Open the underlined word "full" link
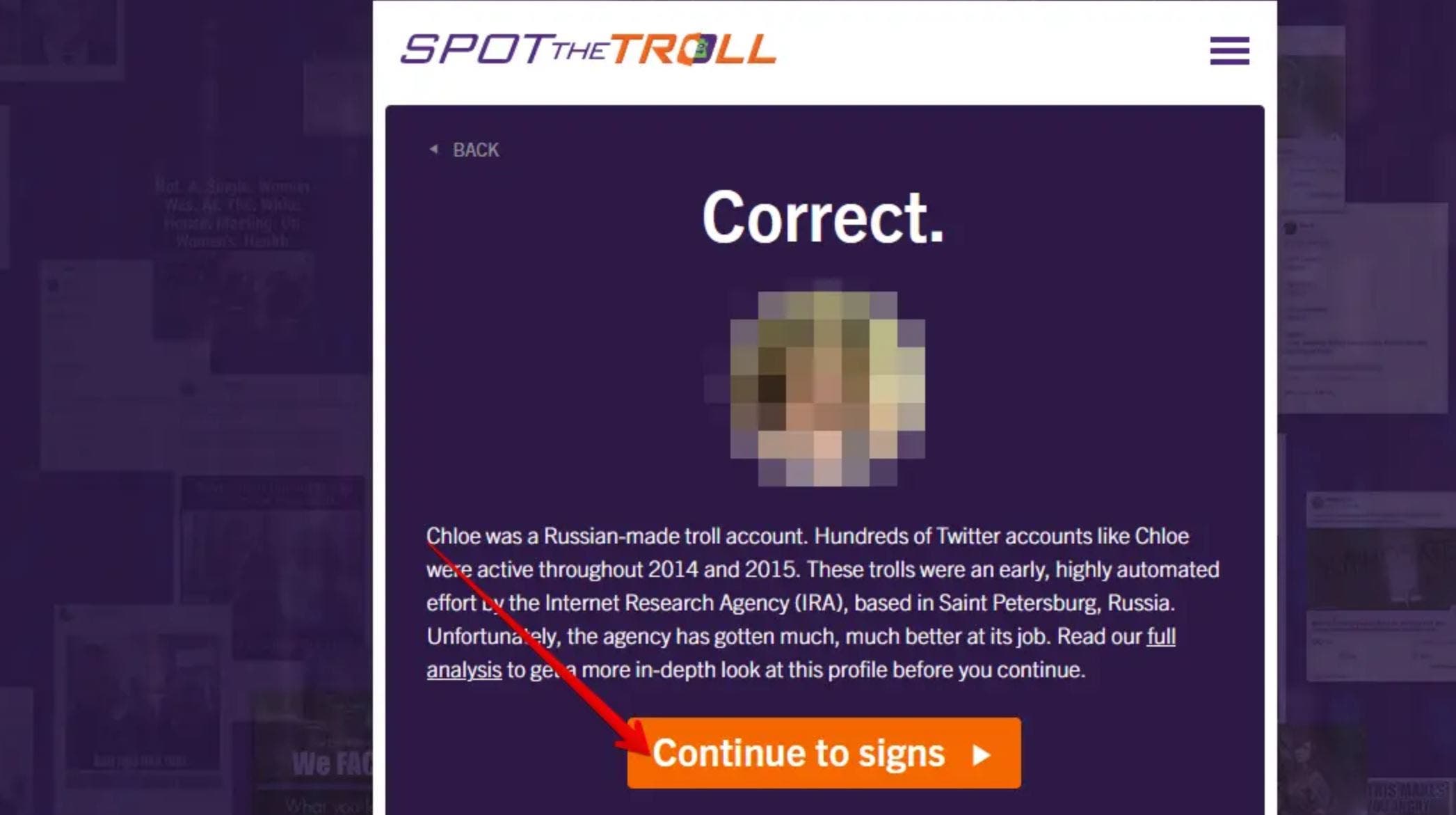The image size is (1456, 815). 1161,636
